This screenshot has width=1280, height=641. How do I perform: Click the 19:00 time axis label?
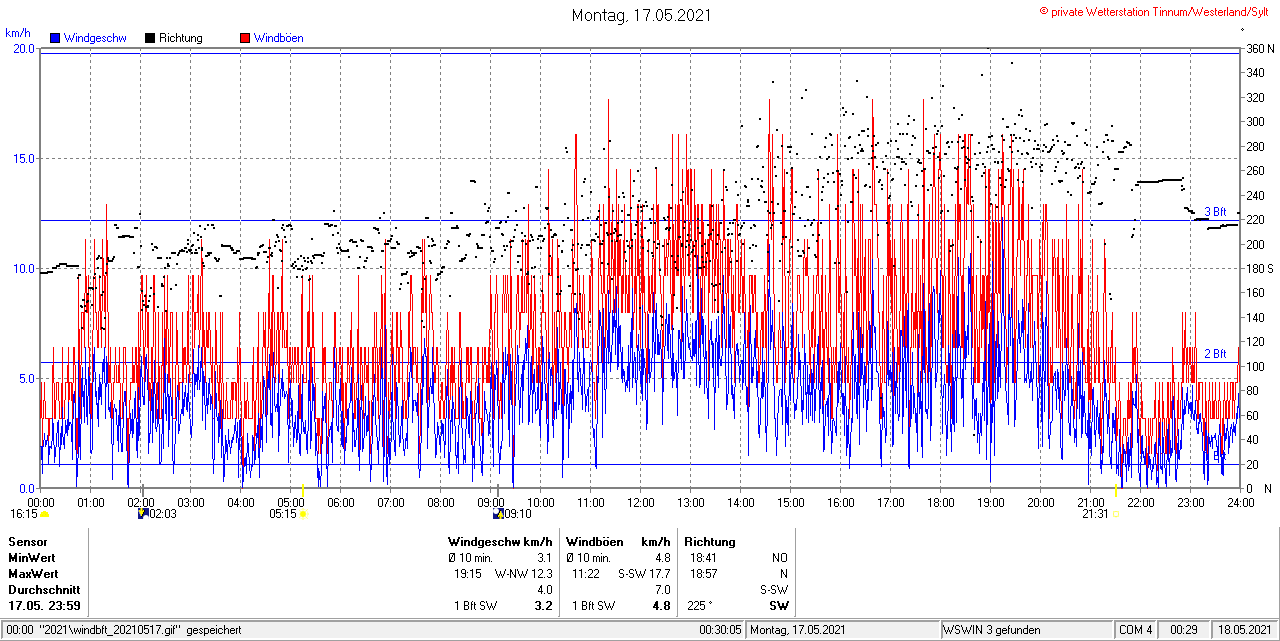[x=990, y=502]
